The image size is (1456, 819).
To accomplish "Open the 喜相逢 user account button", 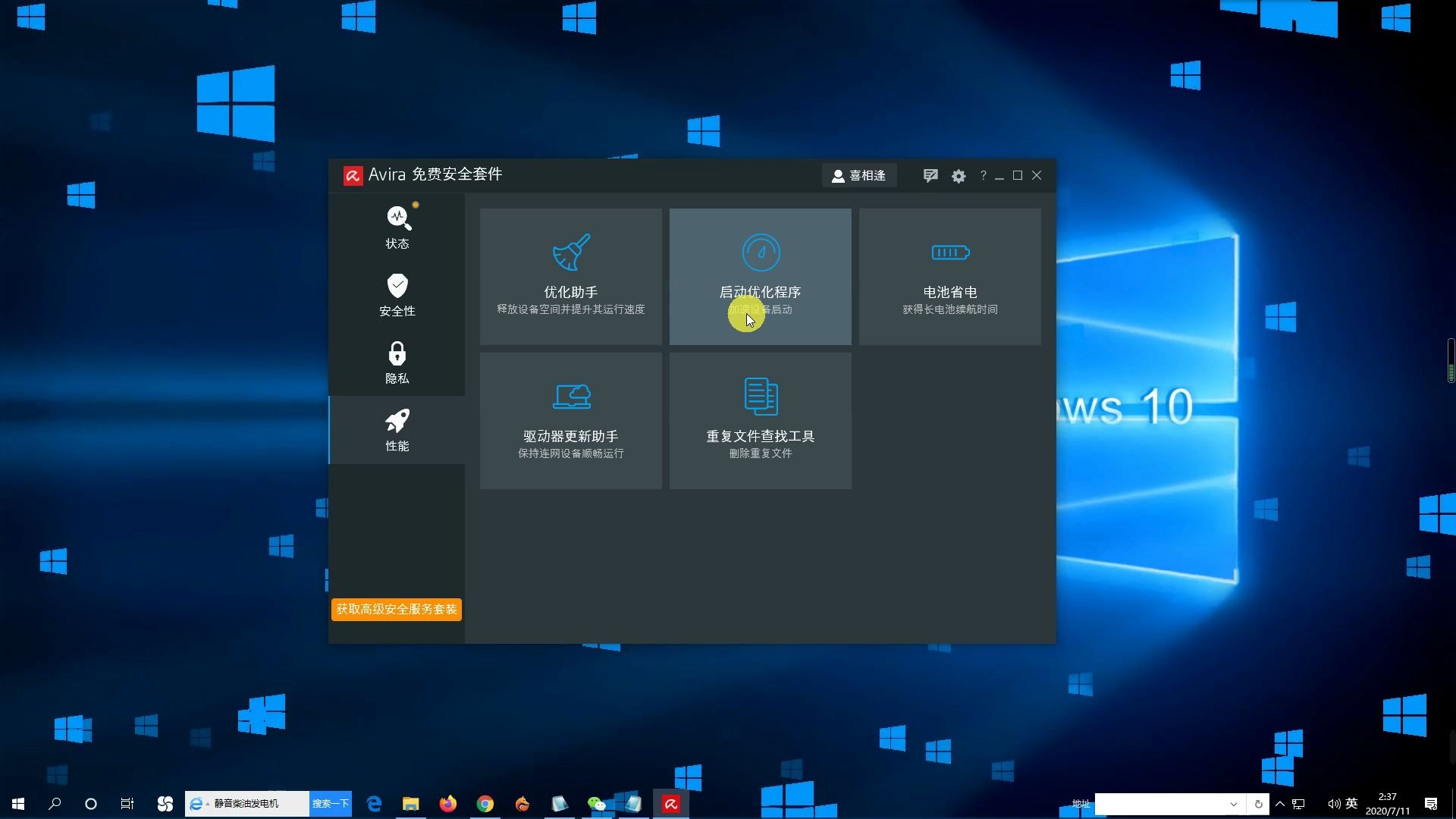I will (x=859, y=175).
